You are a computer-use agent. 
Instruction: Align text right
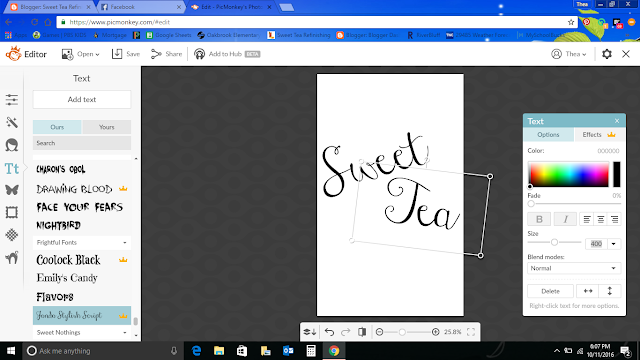point(614,220)
